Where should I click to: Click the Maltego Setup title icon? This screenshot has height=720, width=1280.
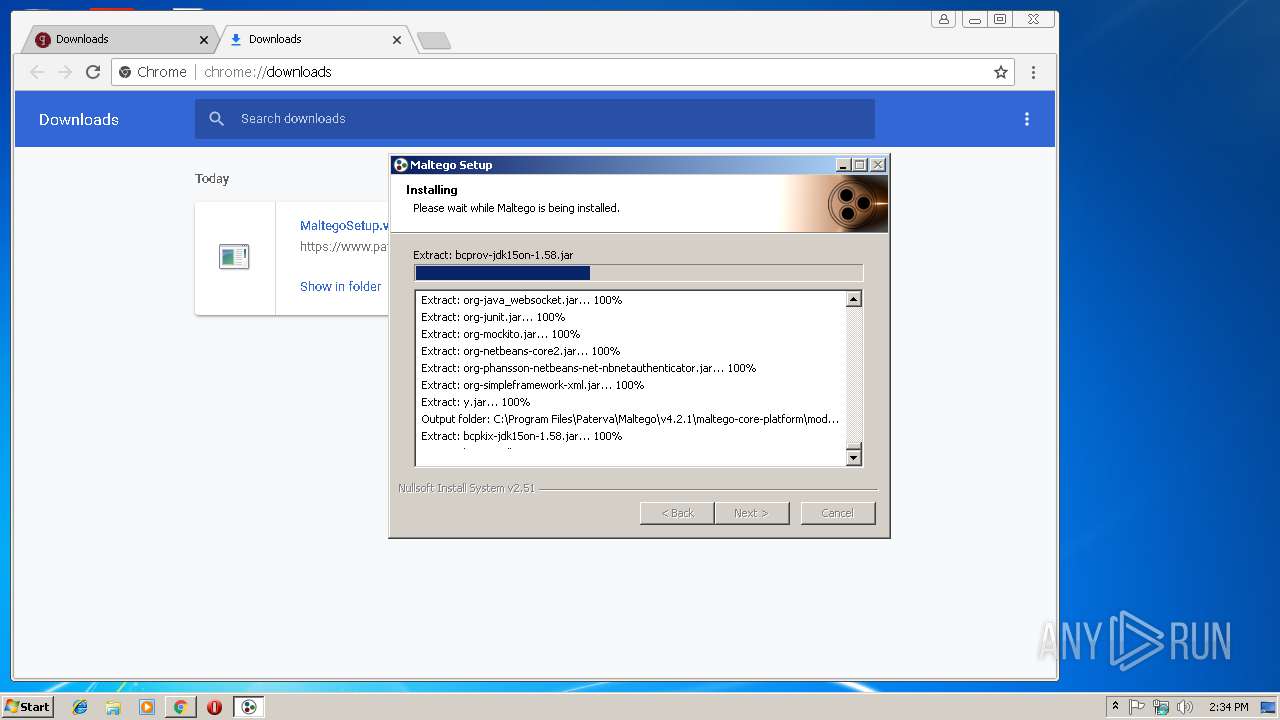point(400,165)
